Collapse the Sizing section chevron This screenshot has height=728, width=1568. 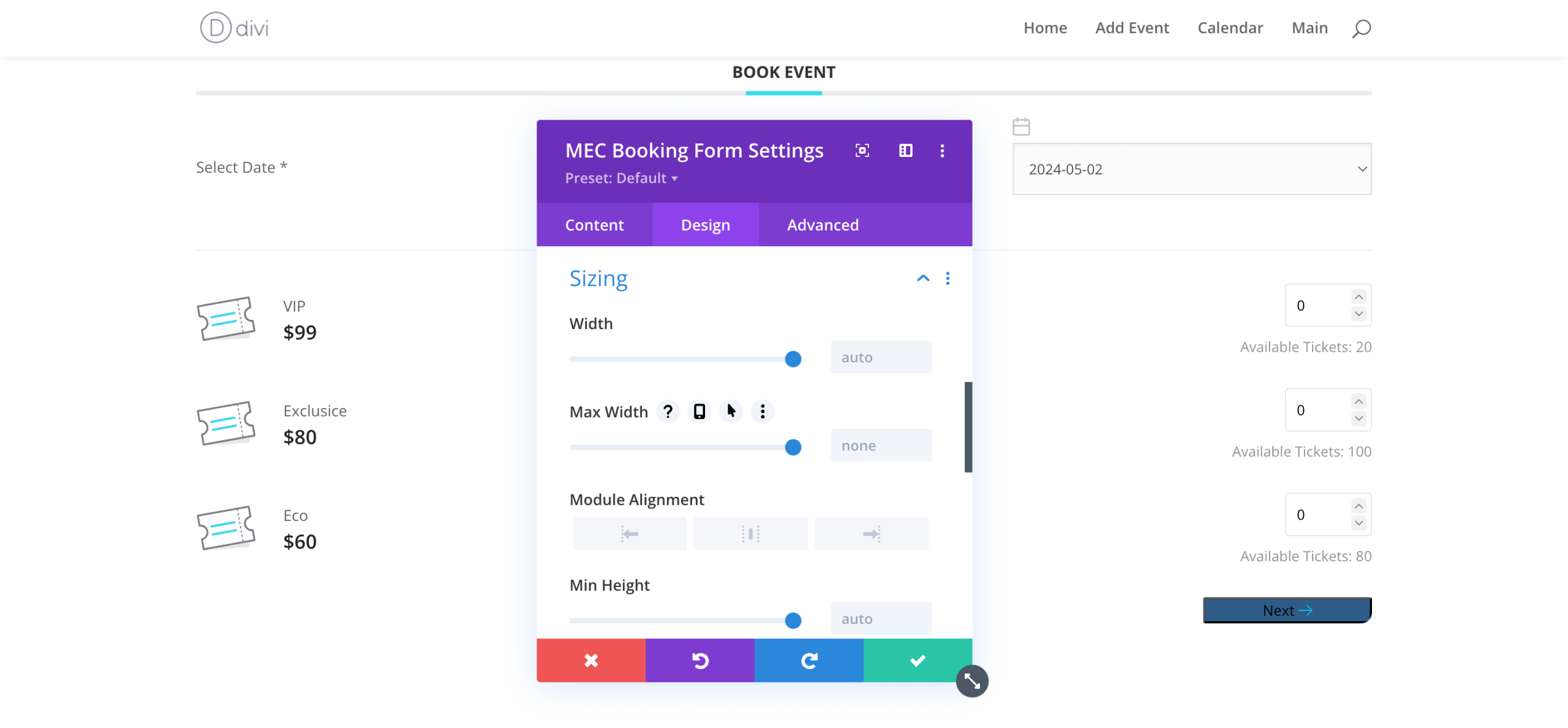coord(922,278)
